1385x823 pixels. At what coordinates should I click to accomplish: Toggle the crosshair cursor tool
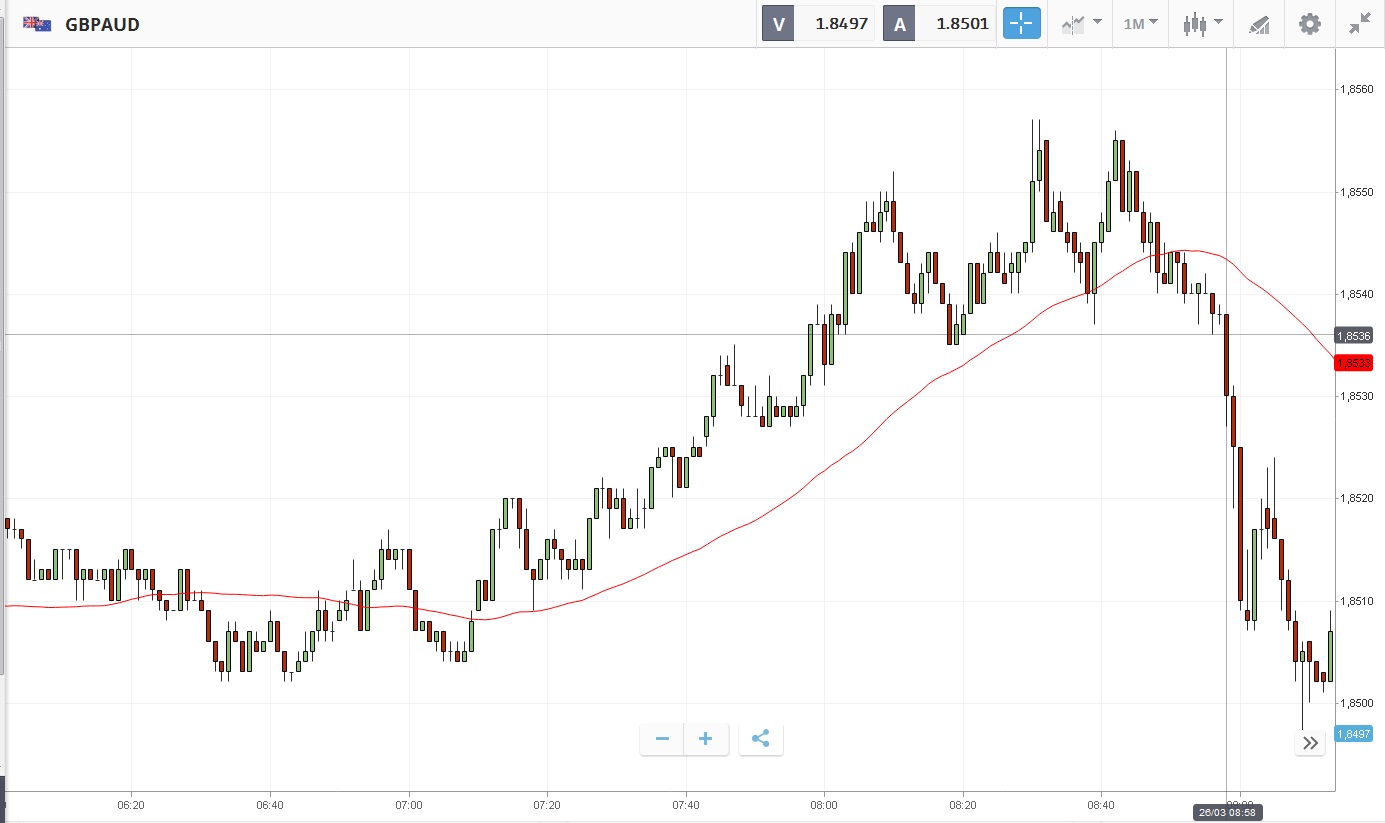(x=1022, y=24)
